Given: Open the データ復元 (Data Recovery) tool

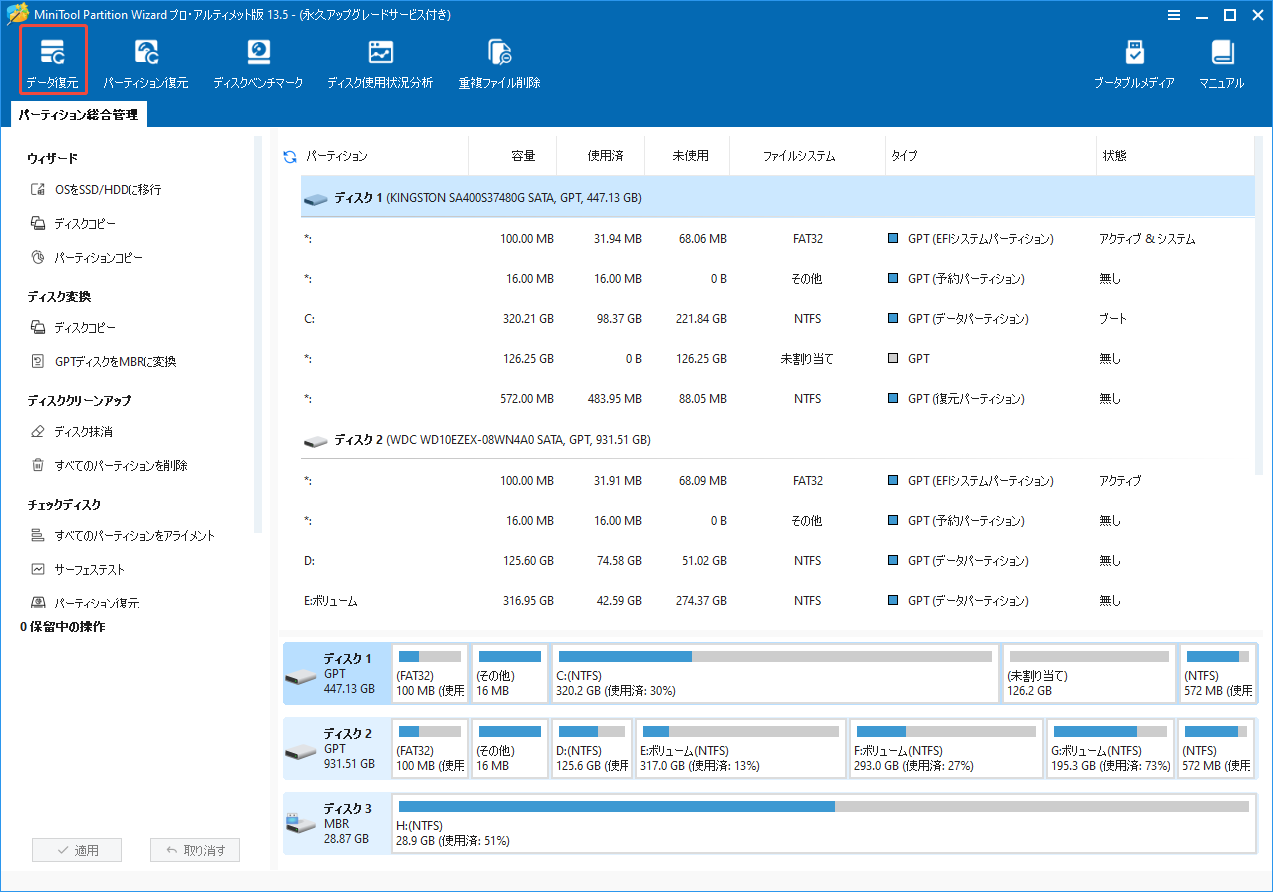Looking at the screenshot, I should click(x=52, y=60).
